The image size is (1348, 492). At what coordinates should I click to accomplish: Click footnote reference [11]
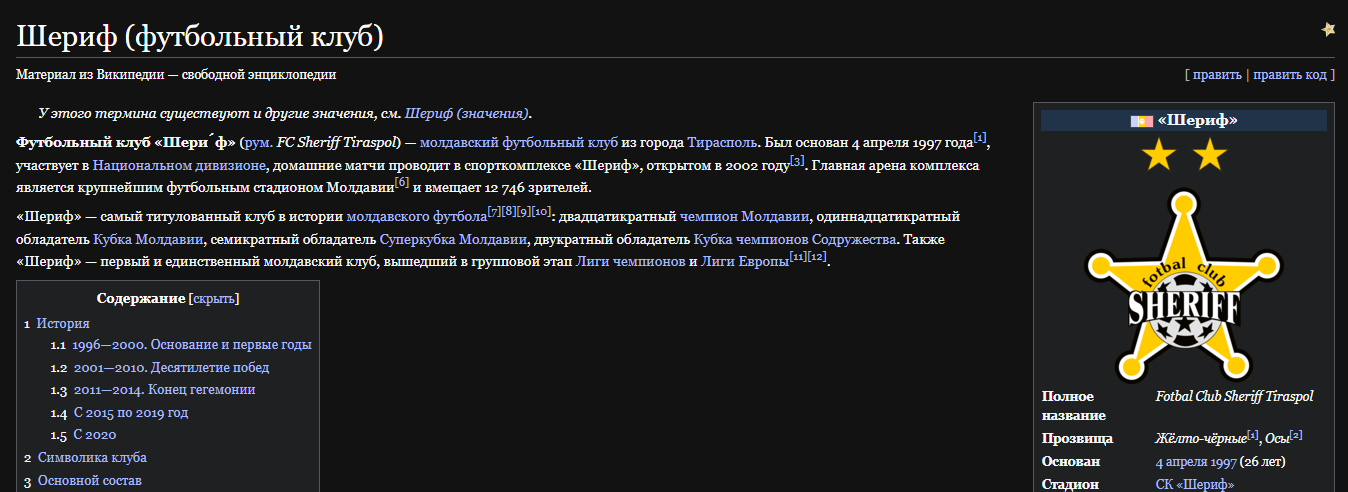[798, 256]
